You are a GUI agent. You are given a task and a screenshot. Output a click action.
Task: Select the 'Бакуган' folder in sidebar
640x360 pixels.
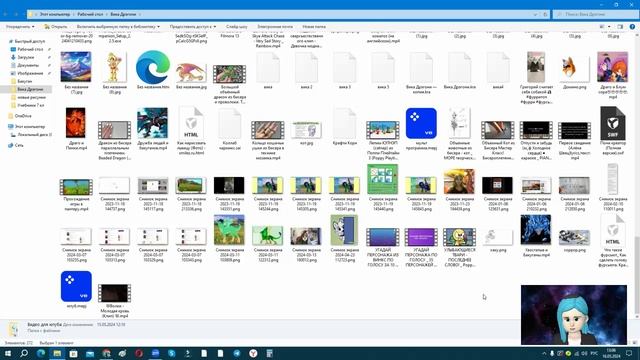(24, 81)
